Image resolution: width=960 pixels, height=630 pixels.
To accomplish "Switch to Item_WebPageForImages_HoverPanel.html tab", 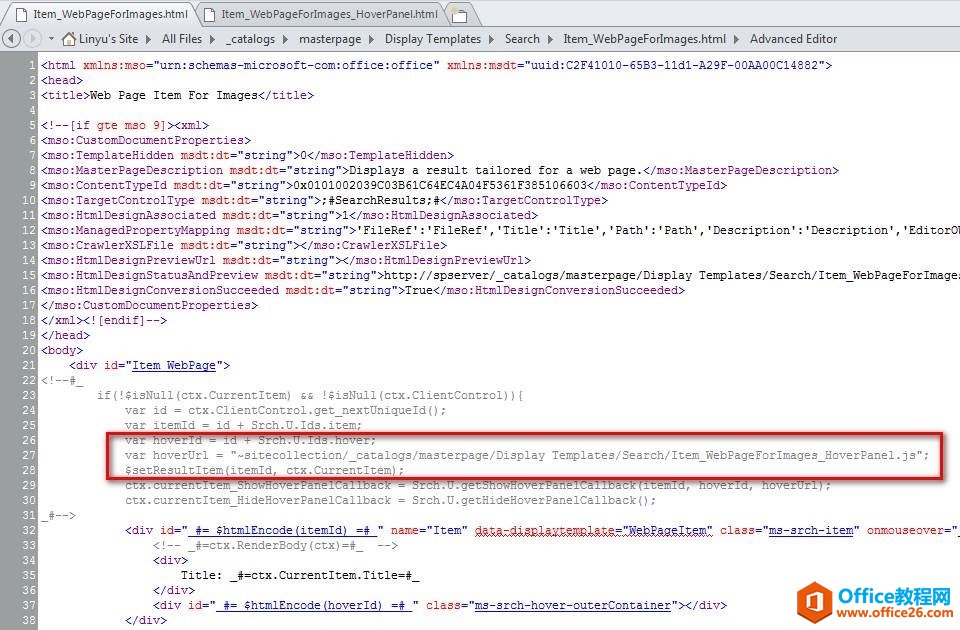I will click(329, 14).
